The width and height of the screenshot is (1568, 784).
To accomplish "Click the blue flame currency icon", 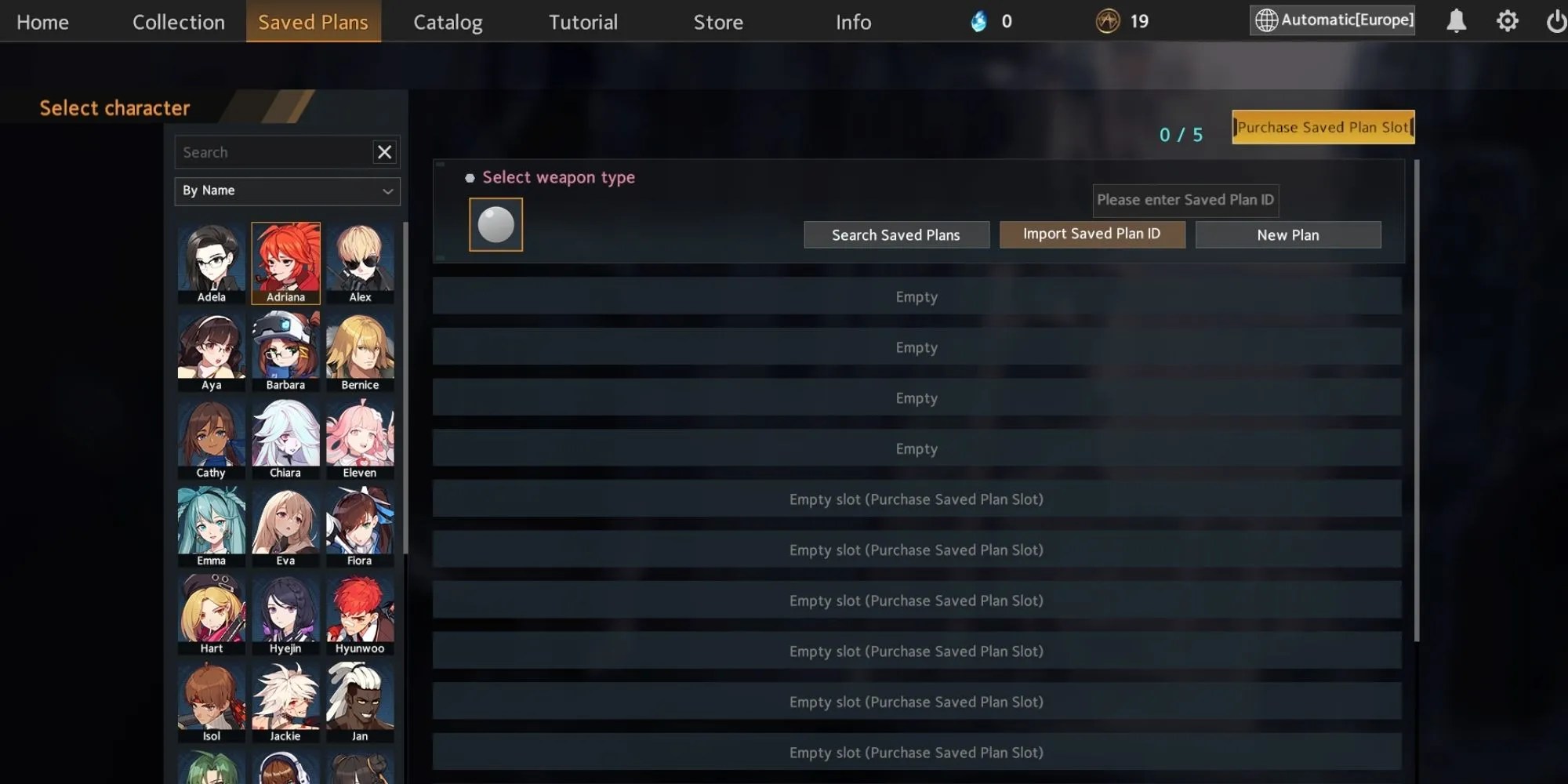I will pos(978,21).
